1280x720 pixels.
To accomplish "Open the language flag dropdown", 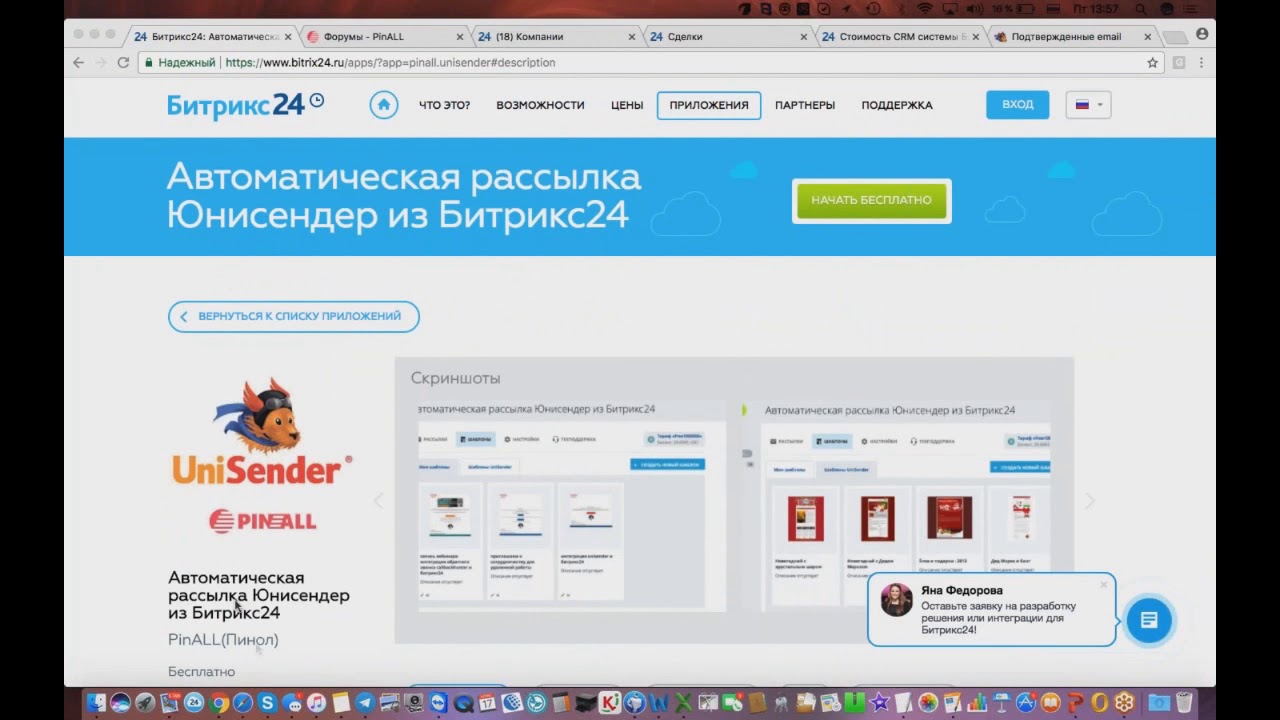I will click(x=1088, y=105).
